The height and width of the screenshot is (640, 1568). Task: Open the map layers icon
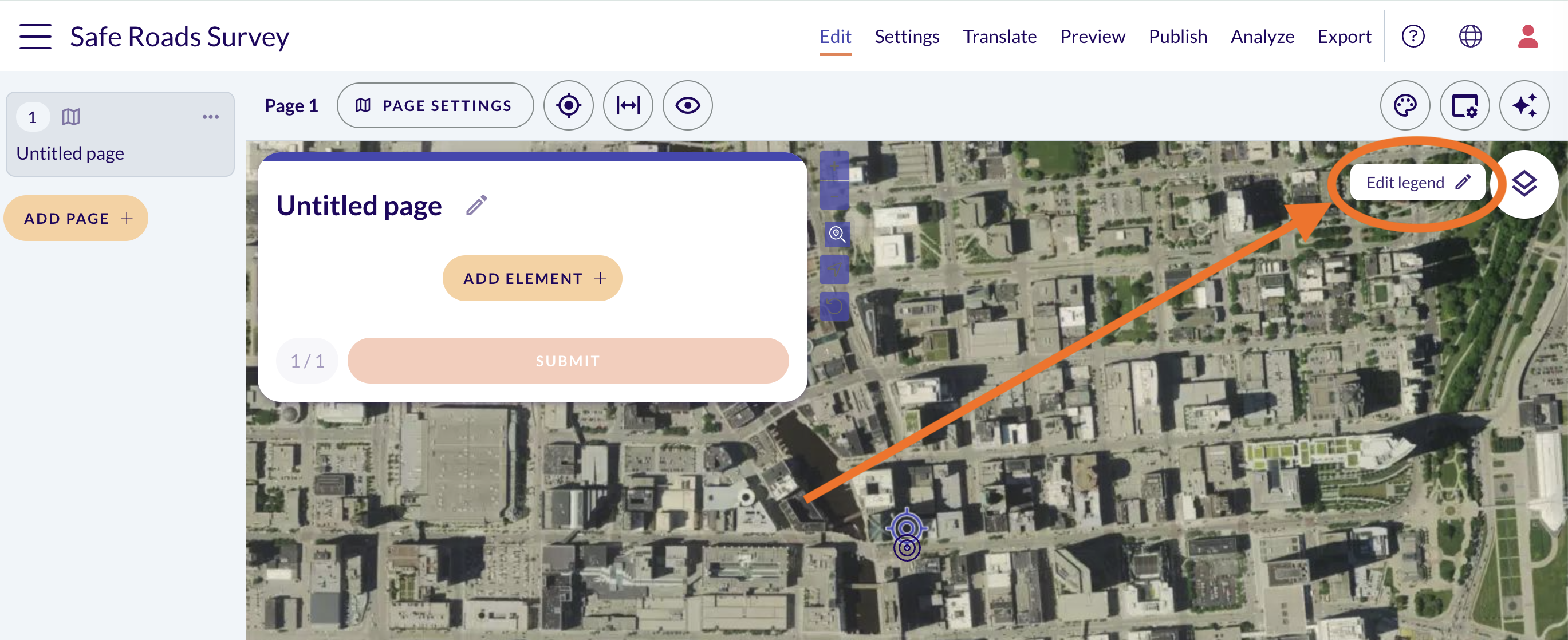pos(1524,183)
